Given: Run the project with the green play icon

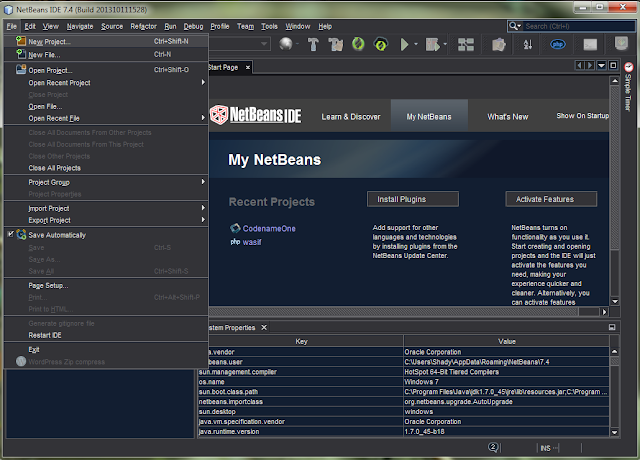Looking at the screenshot, I should pyautogui.click(x=404, y=44).
